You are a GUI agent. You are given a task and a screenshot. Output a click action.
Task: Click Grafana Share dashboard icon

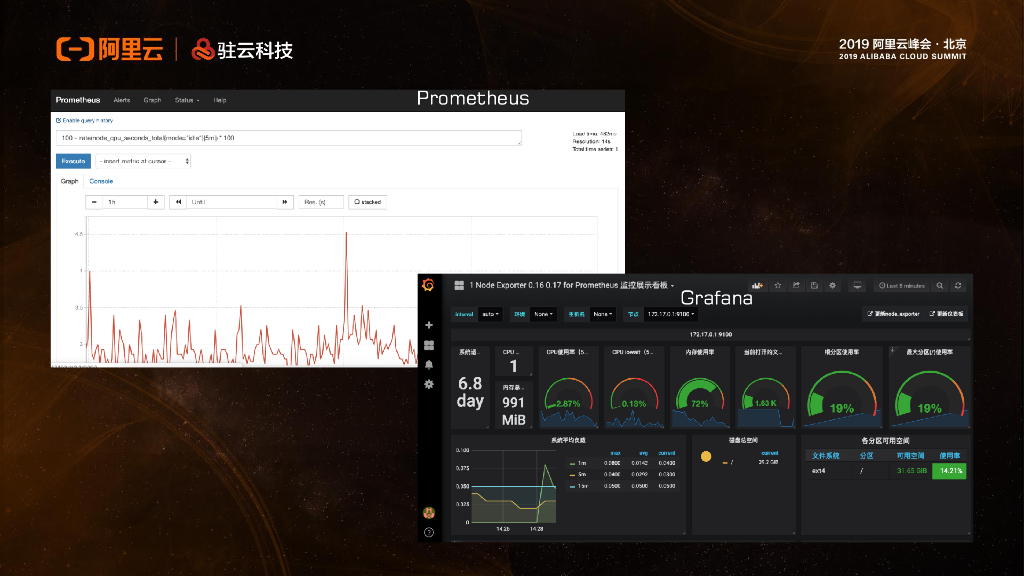[796, 285]
